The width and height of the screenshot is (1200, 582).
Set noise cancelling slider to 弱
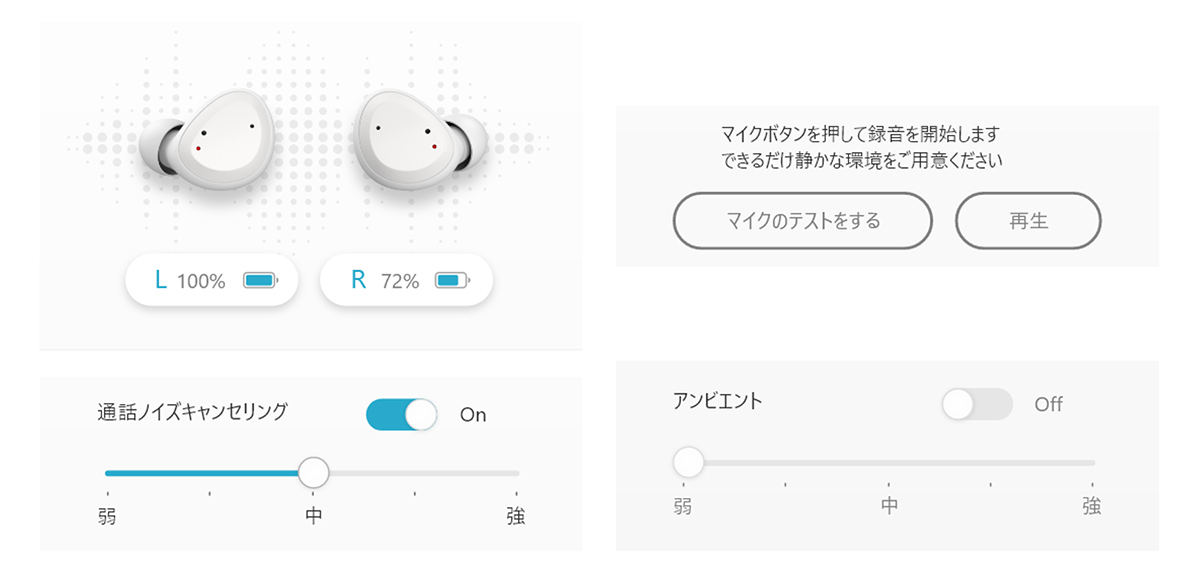point(107,472)
